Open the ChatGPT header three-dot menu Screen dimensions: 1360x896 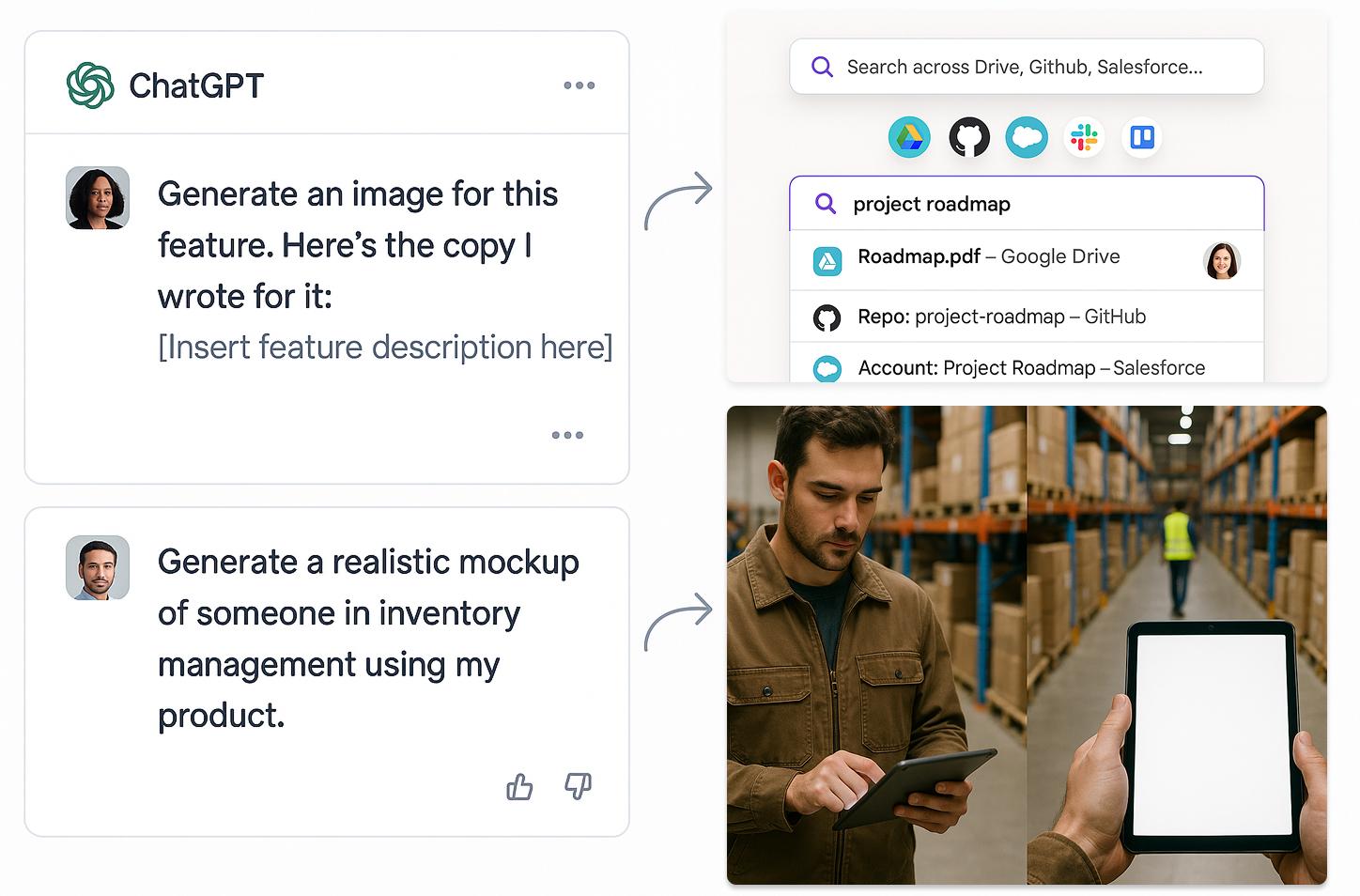click(x=579, y=85)
